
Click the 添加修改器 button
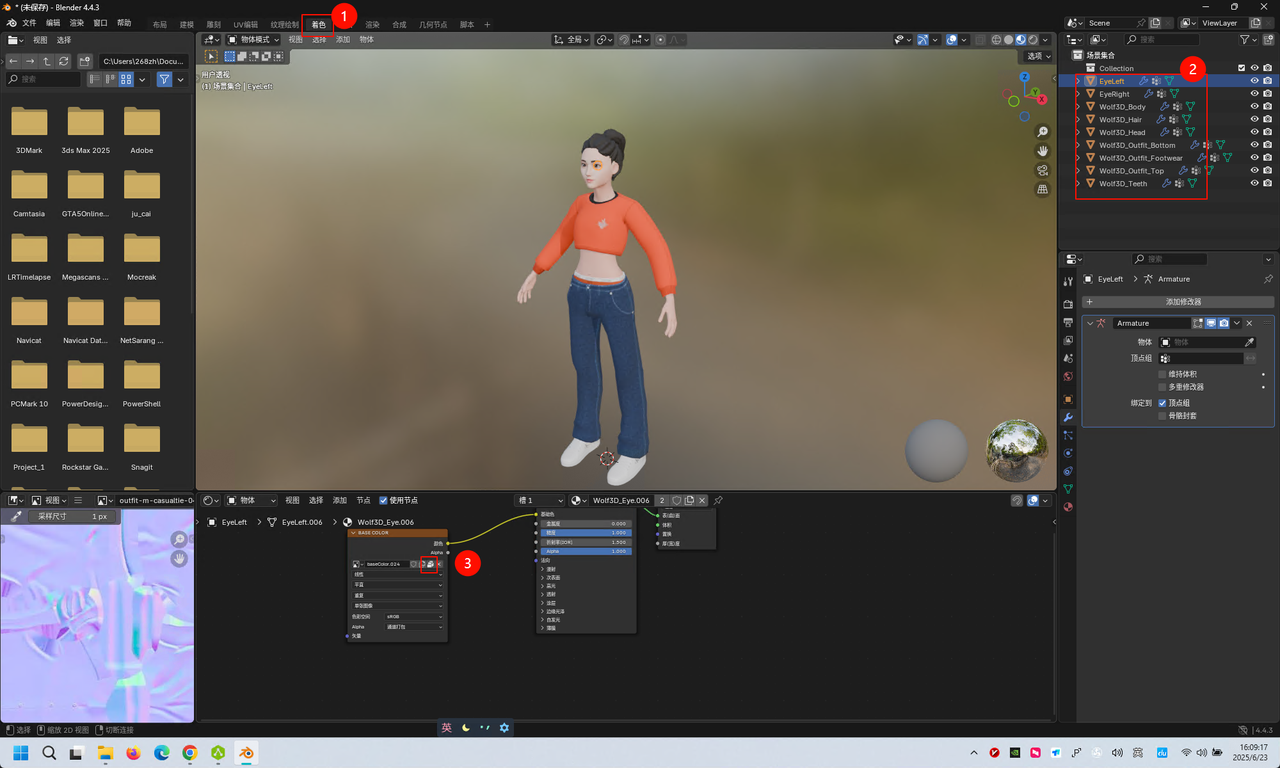pos(1169,301)
